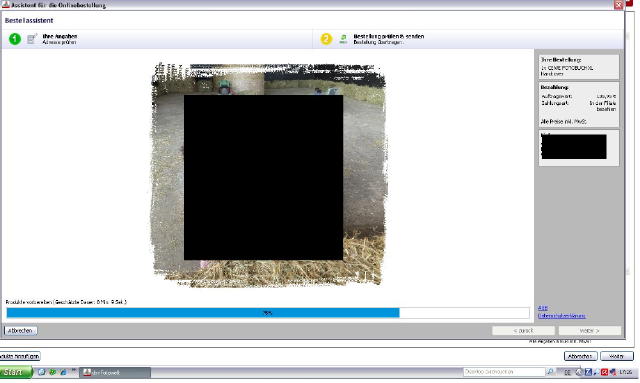Click the Weiter button in the assistant

pos(589,331)
